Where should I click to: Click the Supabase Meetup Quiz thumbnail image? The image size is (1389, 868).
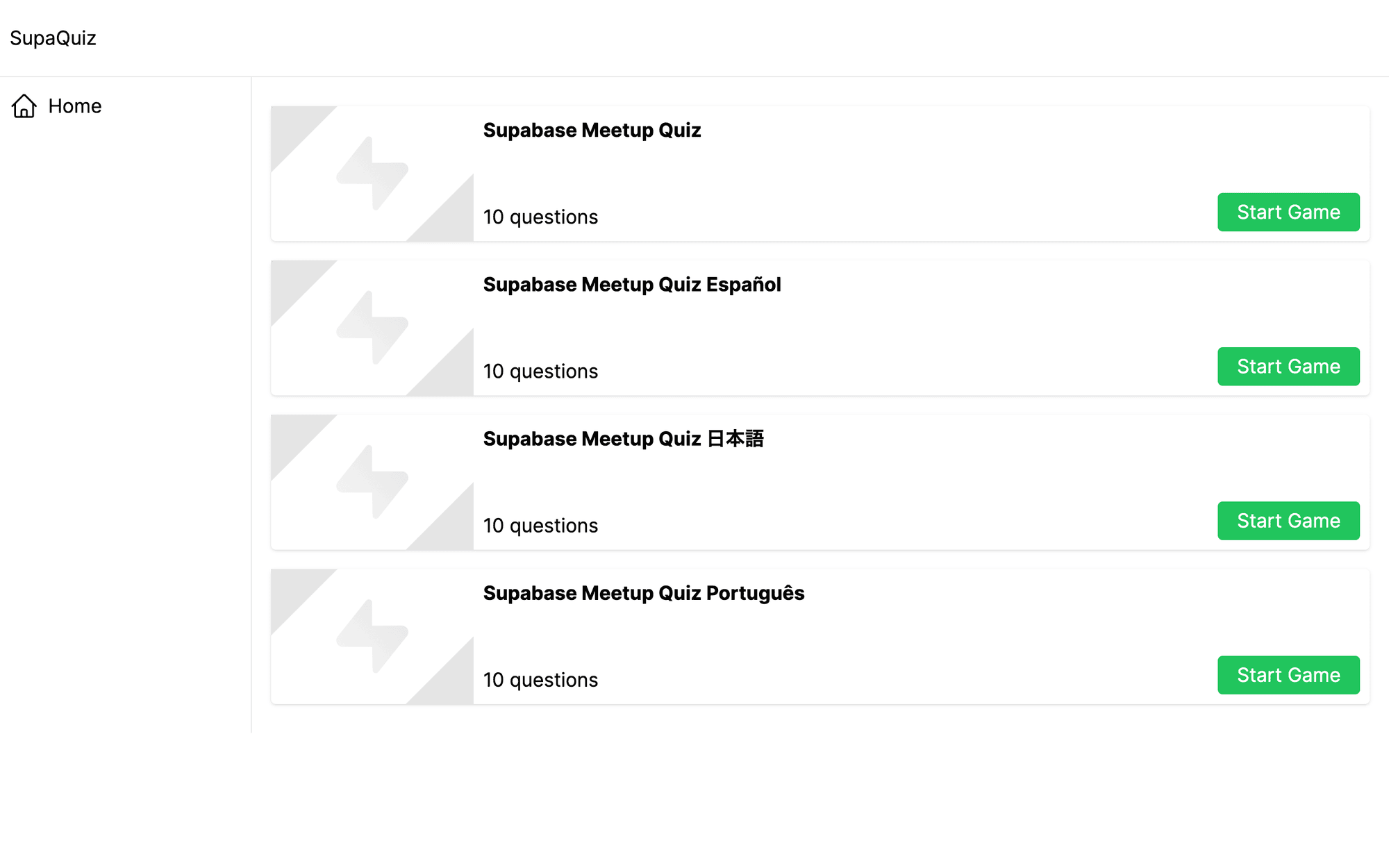point(372,174)
